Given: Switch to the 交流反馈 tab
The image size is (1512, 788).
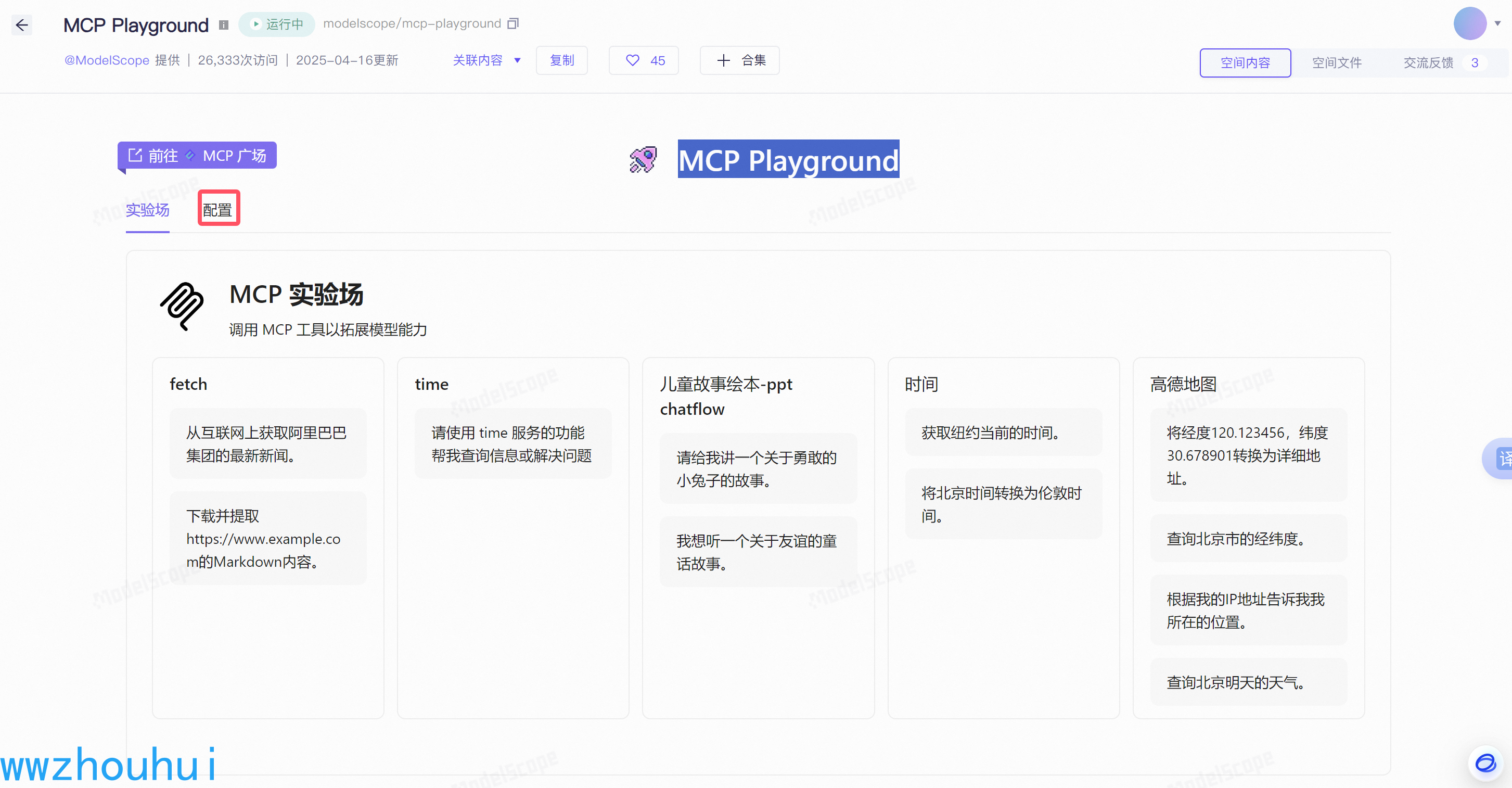Looking at the screenshot, I should click(1428, 63).
